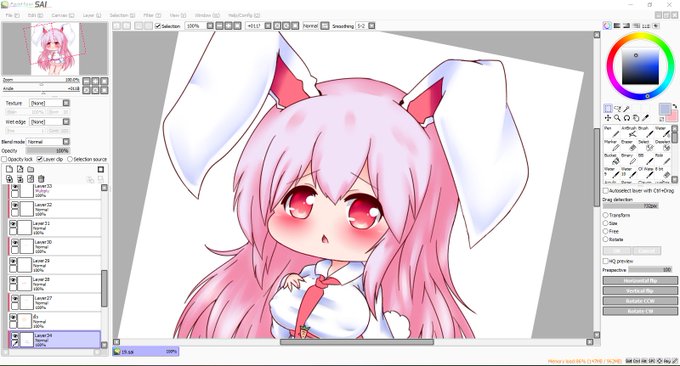Delete the selected layer with trash icon
Viewport: 680px width, 366px height.
(x=41, y=179)
